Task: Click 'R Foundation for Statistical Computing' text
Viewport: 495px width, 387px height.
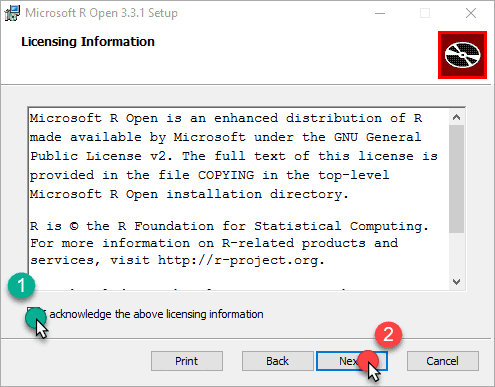Action: click(x=273, y=226)
